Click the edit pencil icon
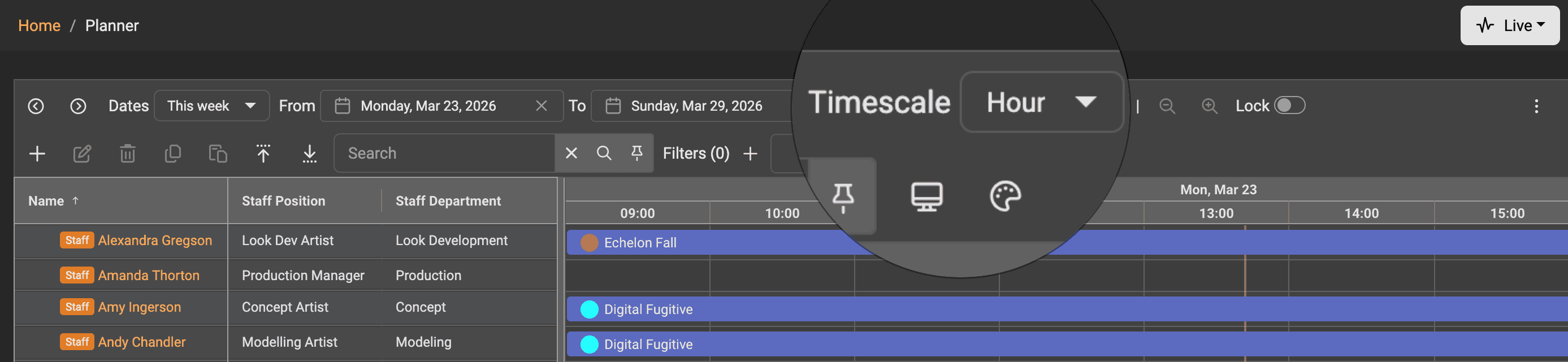The image size is (1568, 362). coord(82,153)
